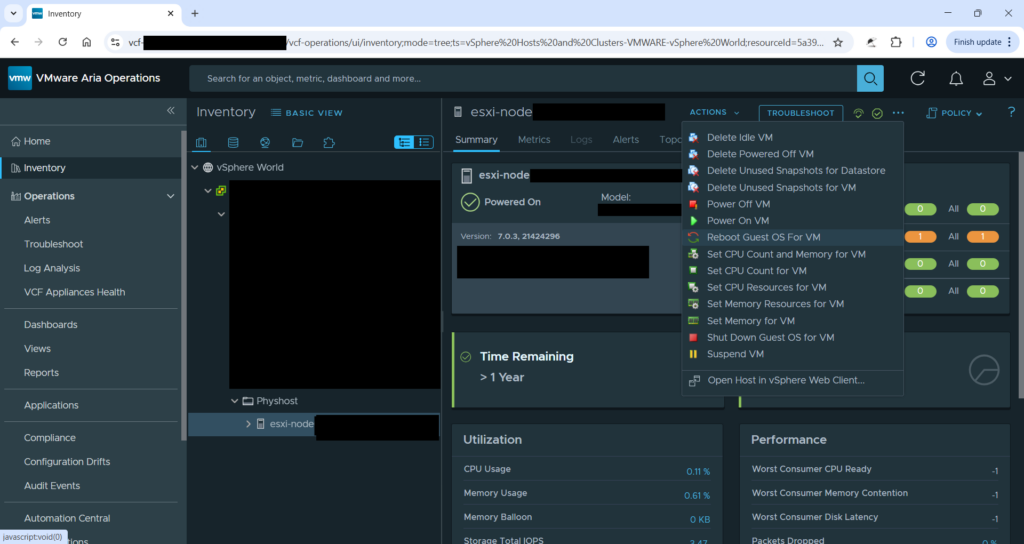Bookmark this page with the star icon
The width and height of the screenshot is (1024, 544).
click(x=838, y=42)
